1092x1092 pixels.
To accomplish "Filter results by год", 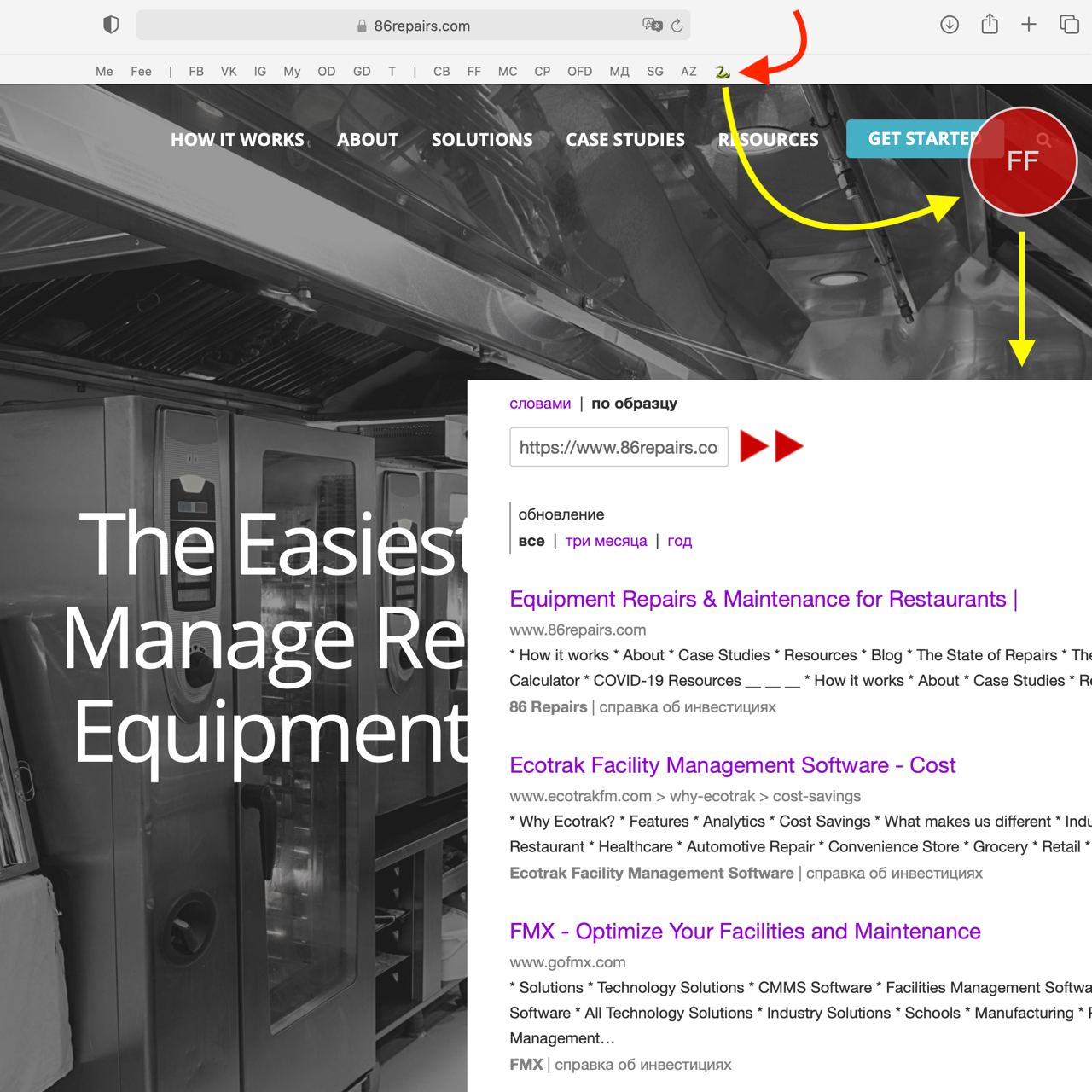I will click(680, 541).
